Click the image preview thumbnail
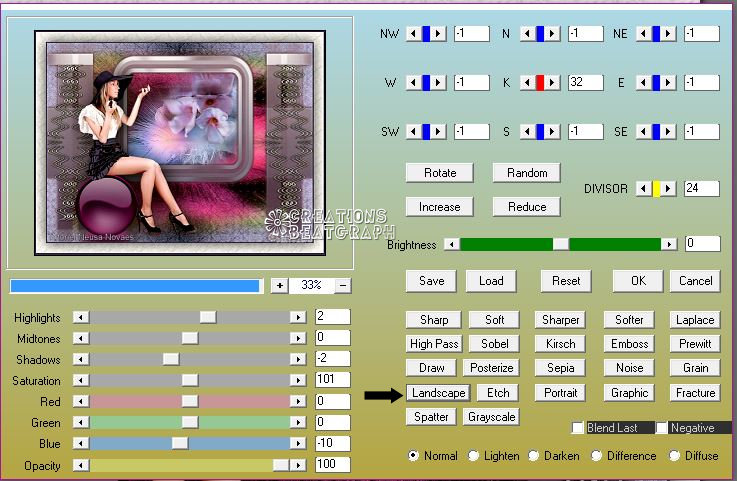The width and height of the screenshot is (737, 481). tap(180, 143)
